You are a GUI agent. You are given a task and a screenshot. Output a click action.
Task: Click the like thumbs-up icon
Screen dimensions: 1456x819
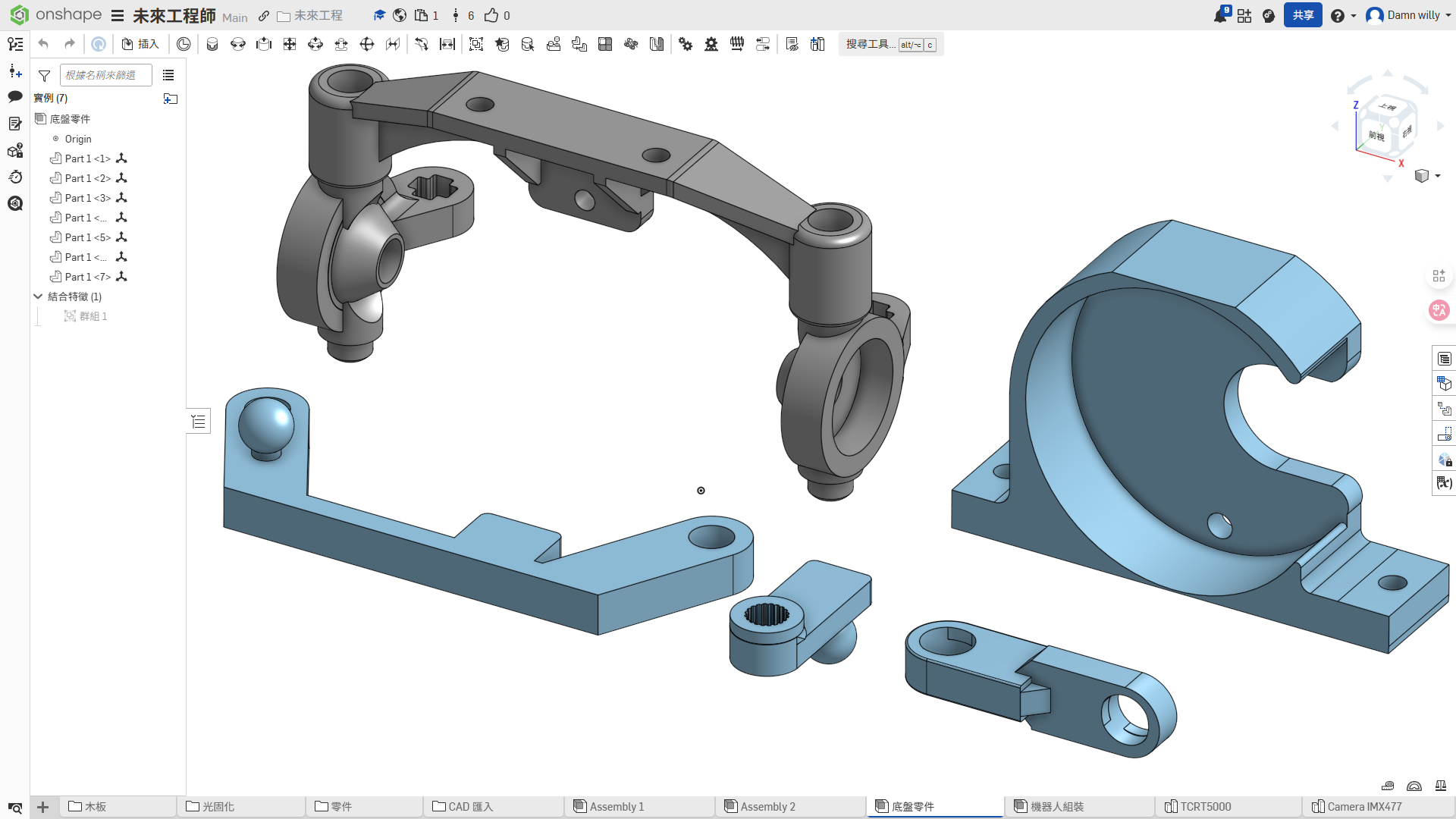point(491,15)
